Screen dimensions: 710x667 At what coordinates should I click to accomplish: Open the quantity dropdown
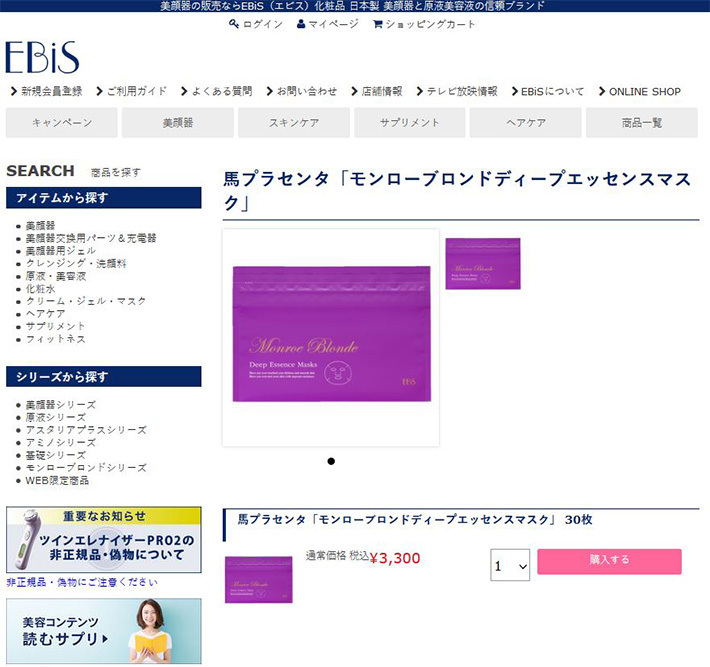(x=510, y=565)
